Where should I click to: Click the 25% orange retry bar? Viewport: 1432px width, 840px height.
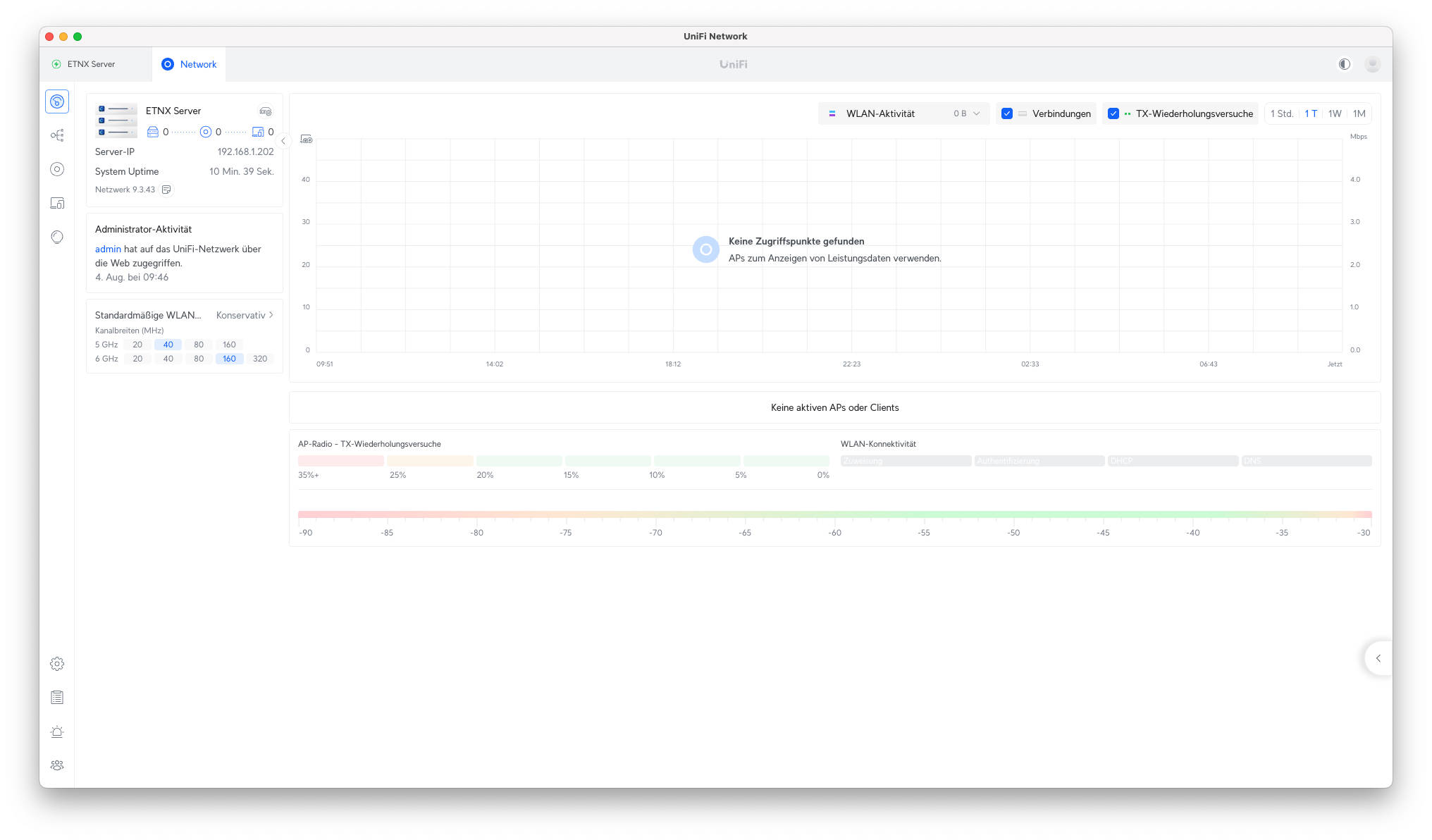pyautogui.click(x=430, y=461)
